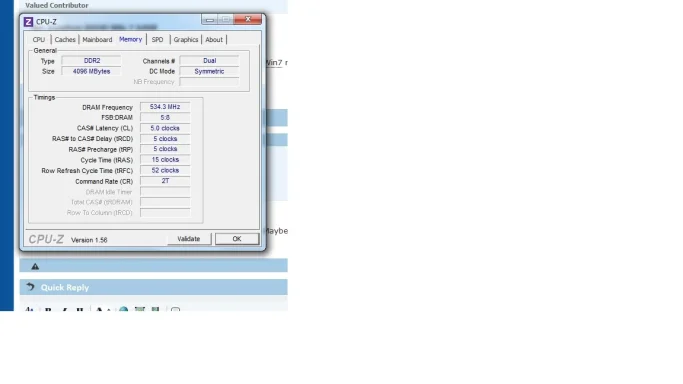Switch to the CPU tab
683x384 pixels.
[x=39, y=40]
